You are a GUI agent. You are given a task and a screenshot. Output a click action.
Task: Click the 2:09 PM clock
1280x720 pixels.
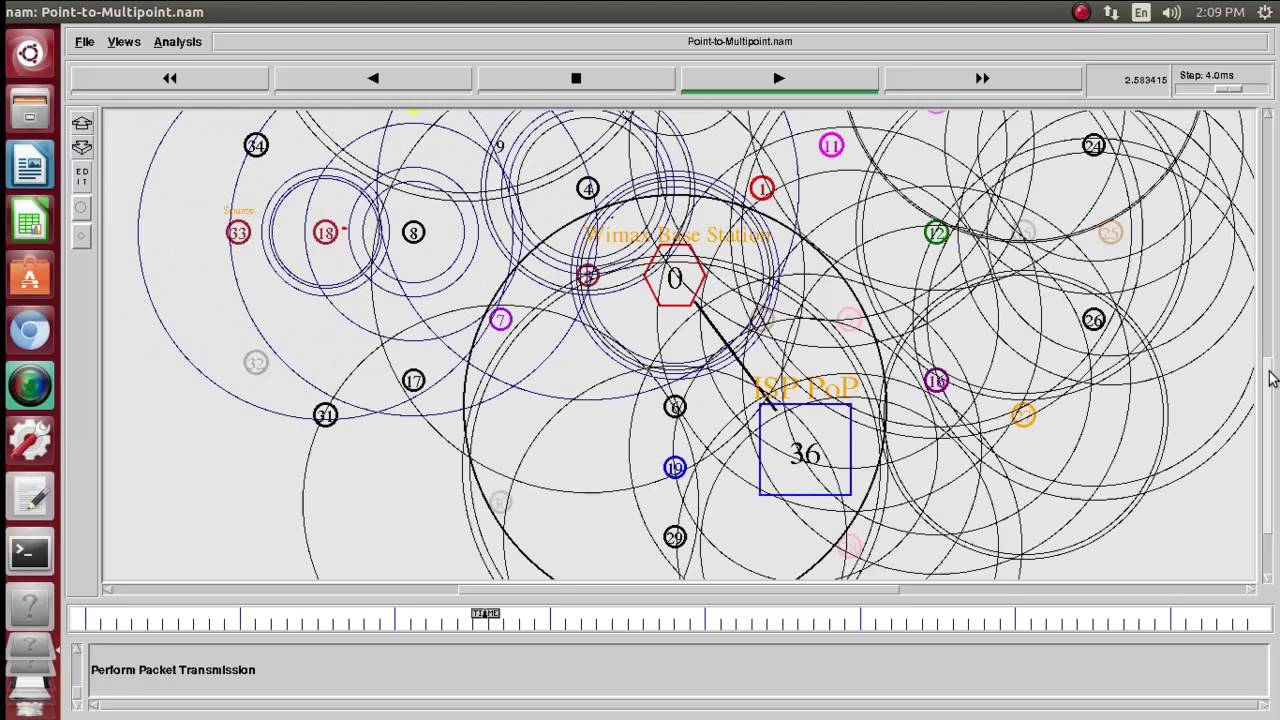click(1220, 12)
